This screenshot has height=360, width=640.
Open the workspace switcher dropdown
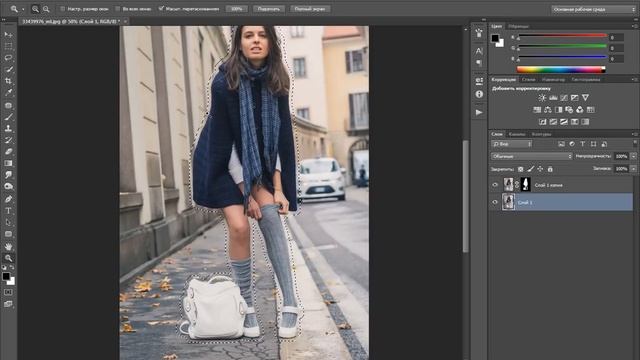(x=593, y=9)
